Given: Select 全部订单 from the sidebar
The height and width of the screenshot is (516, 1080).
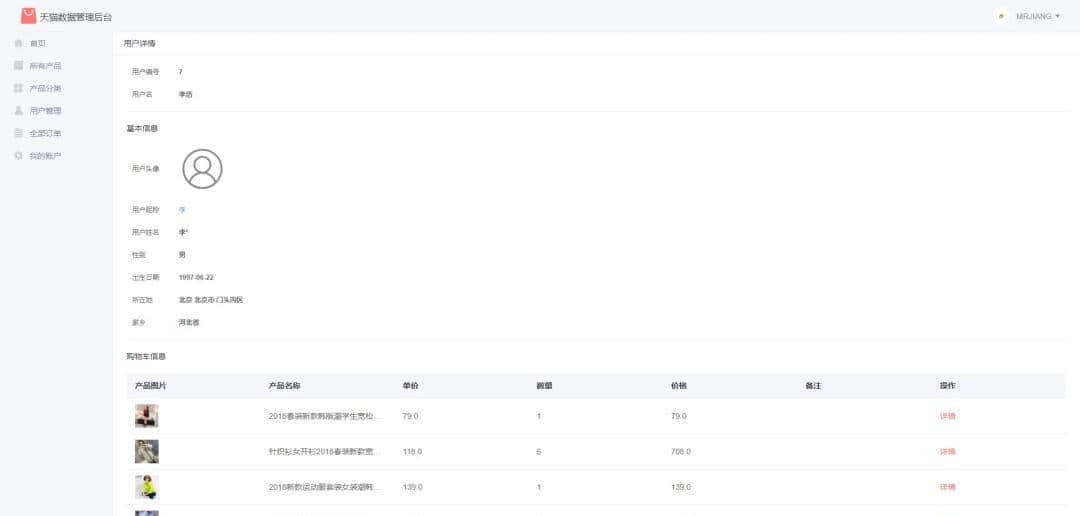Looking at the screenshot, I should tap(45, 133).
